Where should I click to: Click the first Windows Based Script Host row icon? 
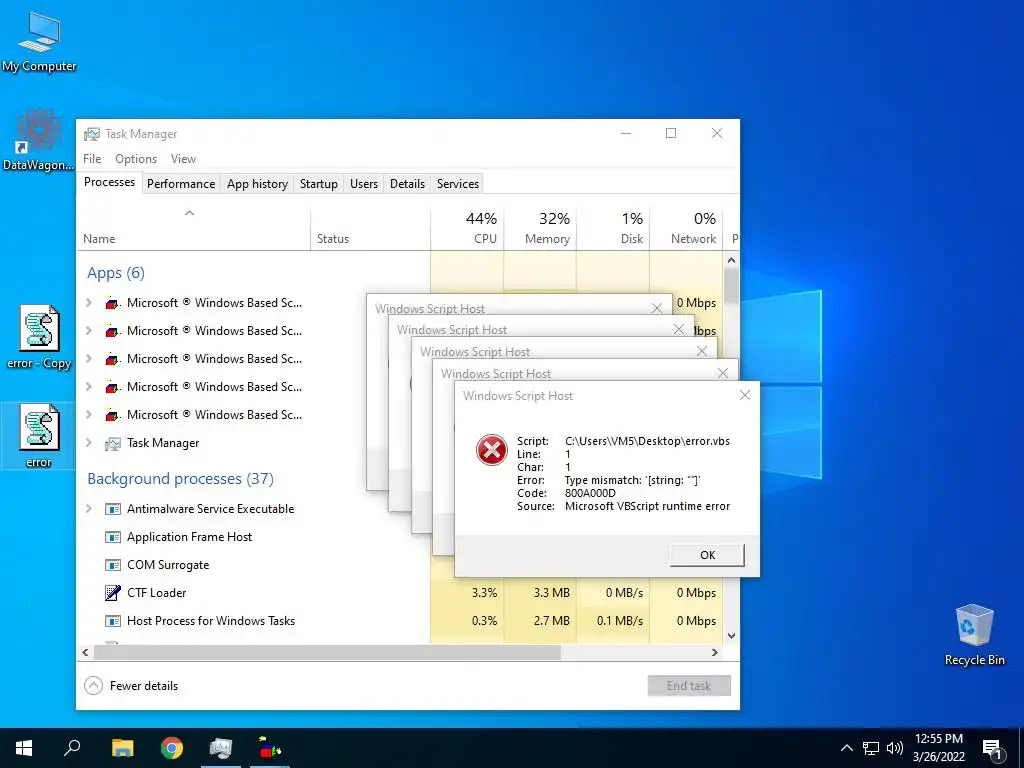(x=112, y=303)
